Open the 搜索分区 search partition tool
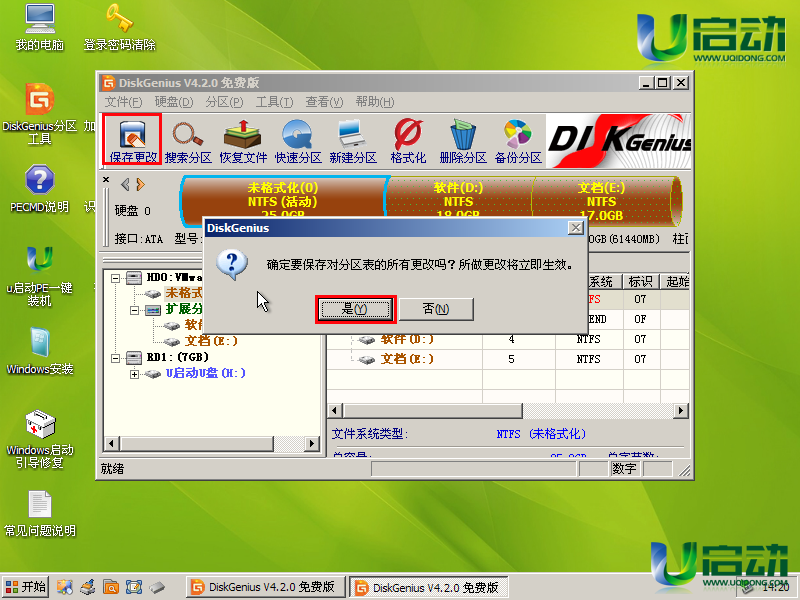 click(188, 141)
